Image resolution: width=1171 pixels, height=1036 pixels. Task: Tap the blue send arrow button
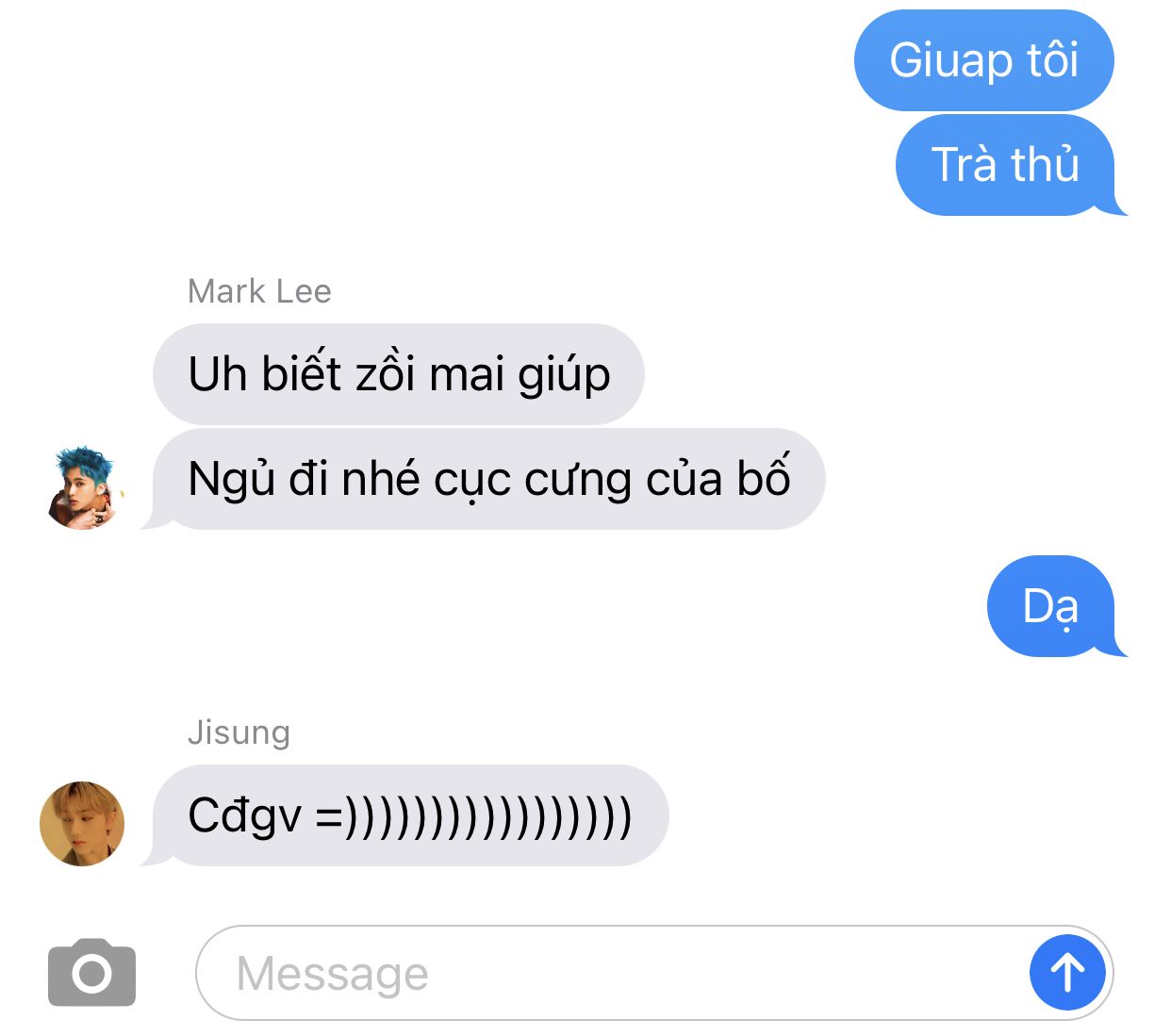1067,972
